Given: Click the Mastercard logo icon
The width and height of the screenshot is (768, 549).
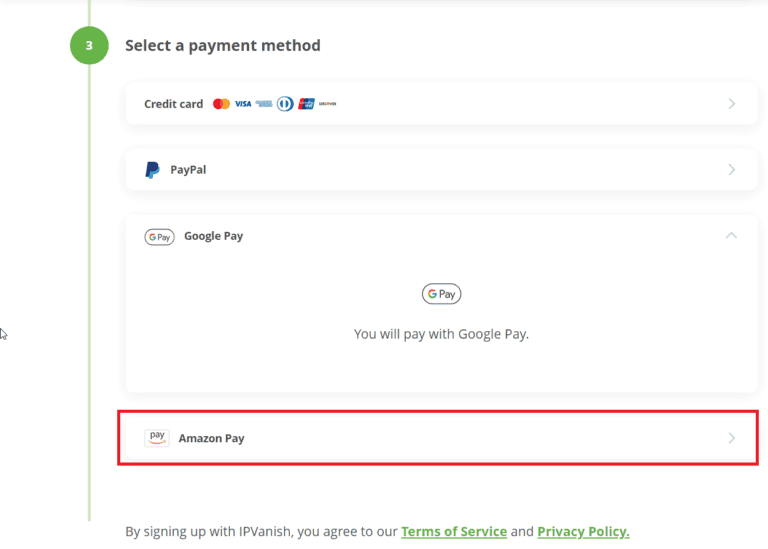Looking at the screenshot, I should [221, 104].
